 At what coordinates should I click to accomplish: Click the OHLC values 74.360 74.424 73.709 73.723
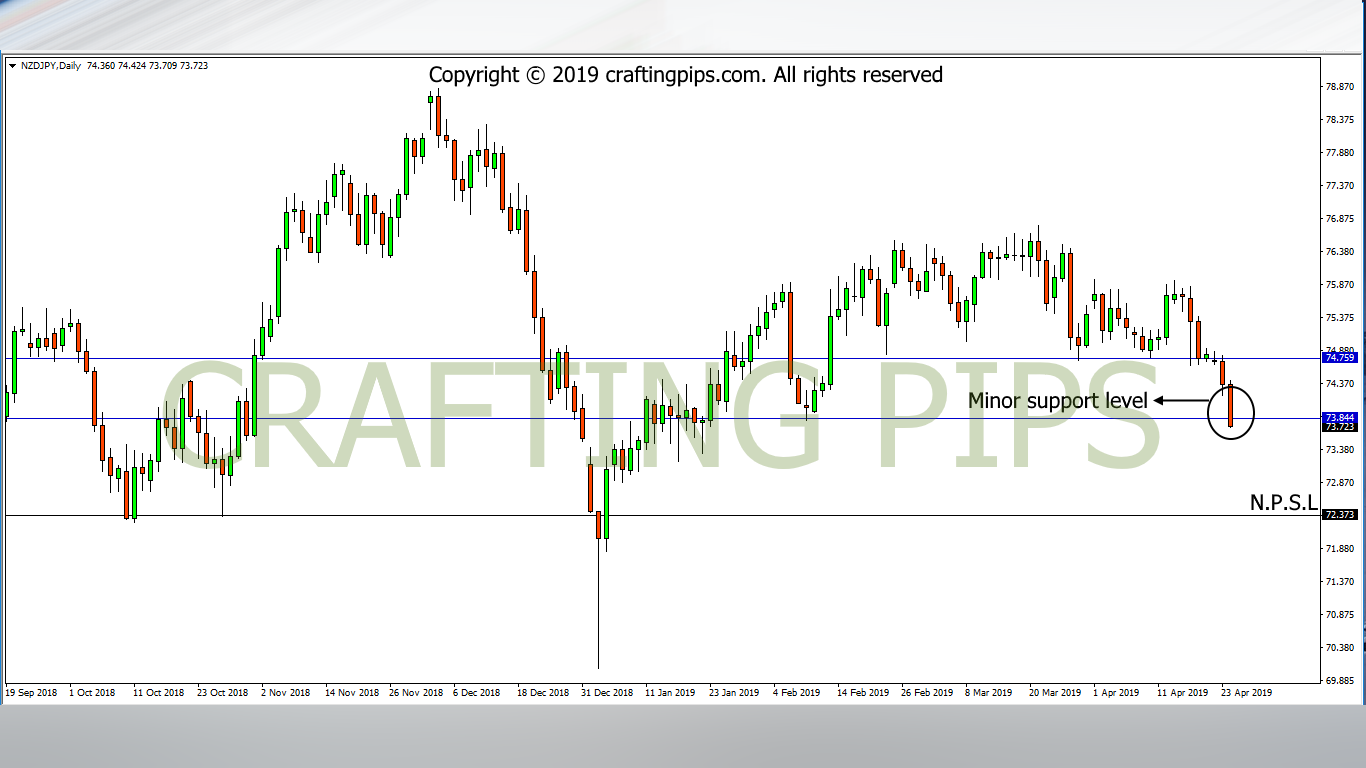[x=147, y=66]
